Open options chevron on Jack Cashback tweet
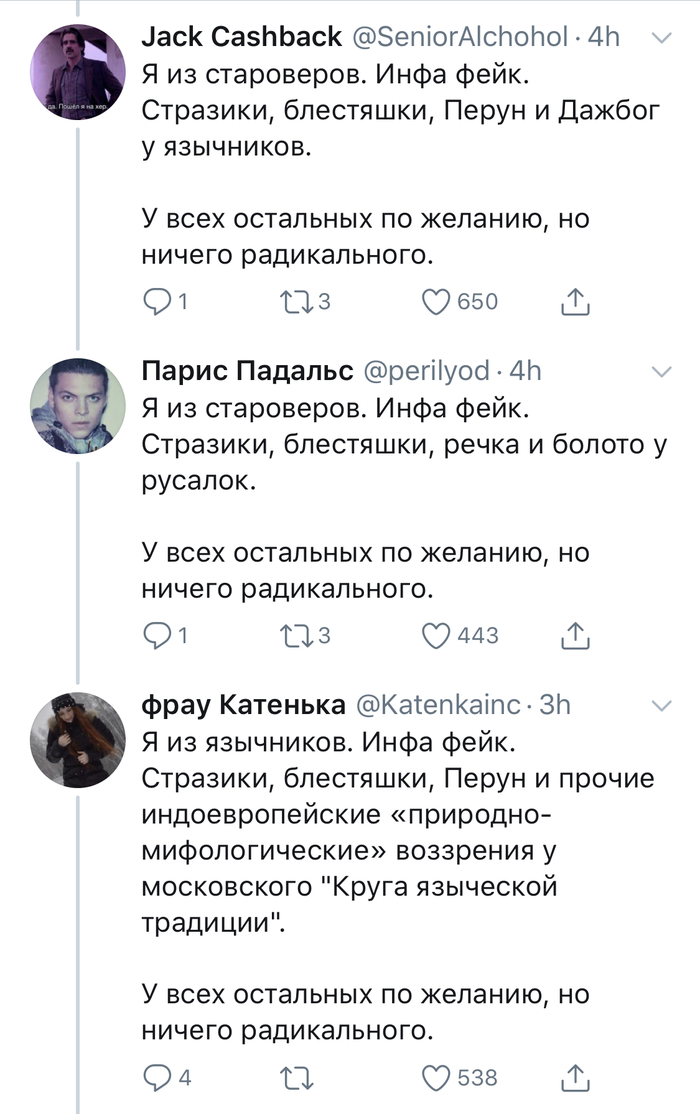 661,38
